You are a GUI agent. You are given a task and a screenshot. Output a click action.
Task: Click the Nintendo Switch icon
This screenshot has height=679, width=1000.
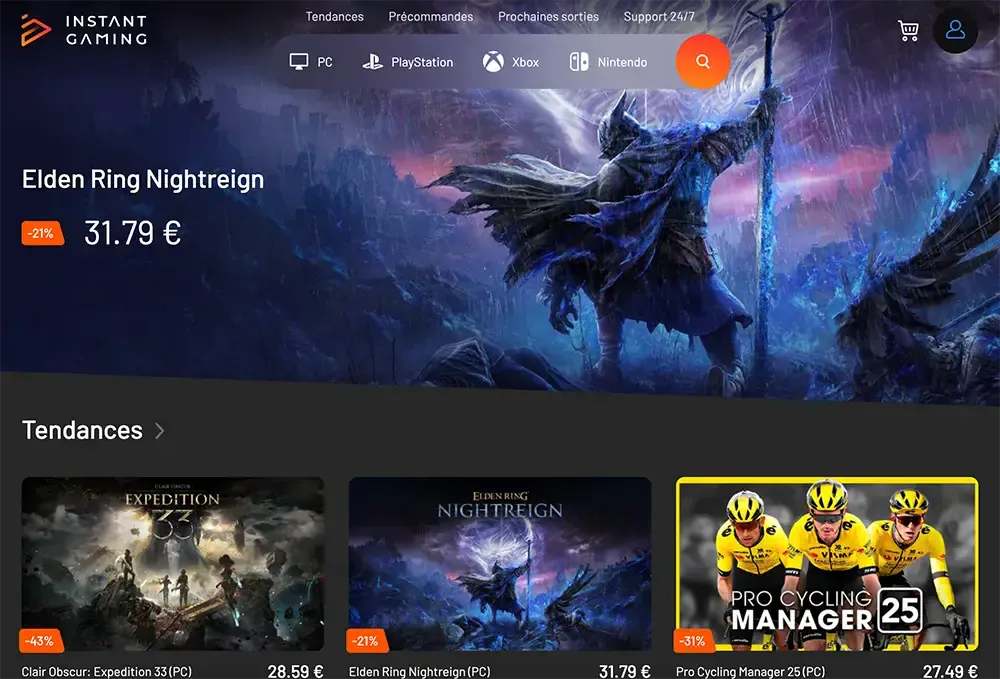[579, 62]
